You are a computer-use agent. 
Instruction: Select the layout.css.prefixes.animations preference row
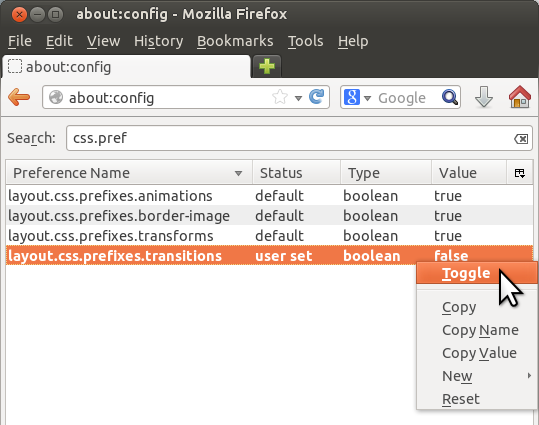270,196
